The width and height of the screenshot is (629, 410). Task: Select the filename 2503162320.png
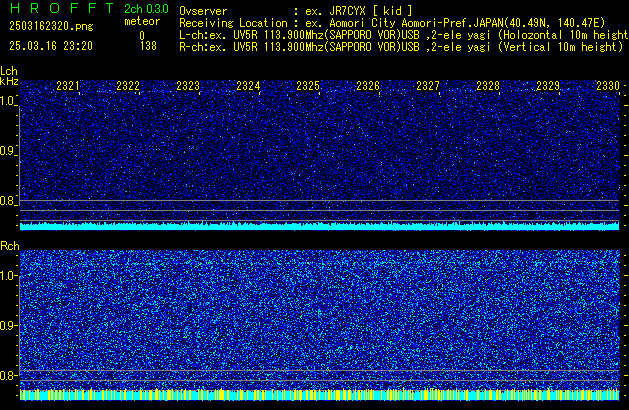click(51, 26)
